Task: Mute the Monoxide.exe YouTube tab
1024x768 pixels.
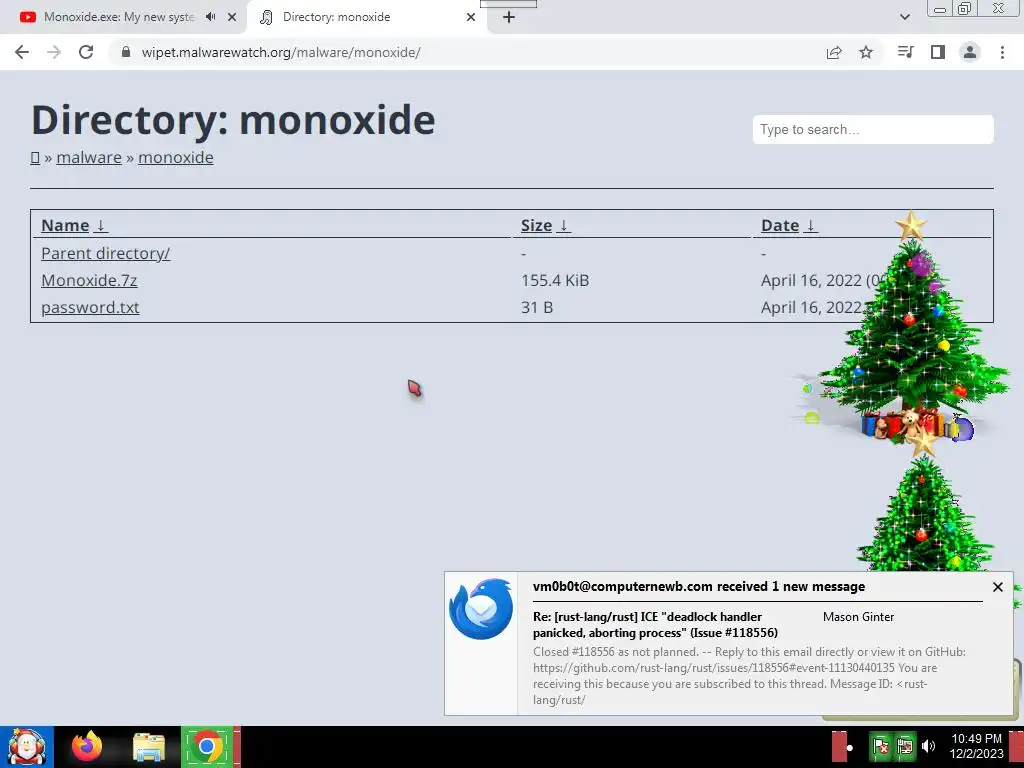Action: click(210, 17)
